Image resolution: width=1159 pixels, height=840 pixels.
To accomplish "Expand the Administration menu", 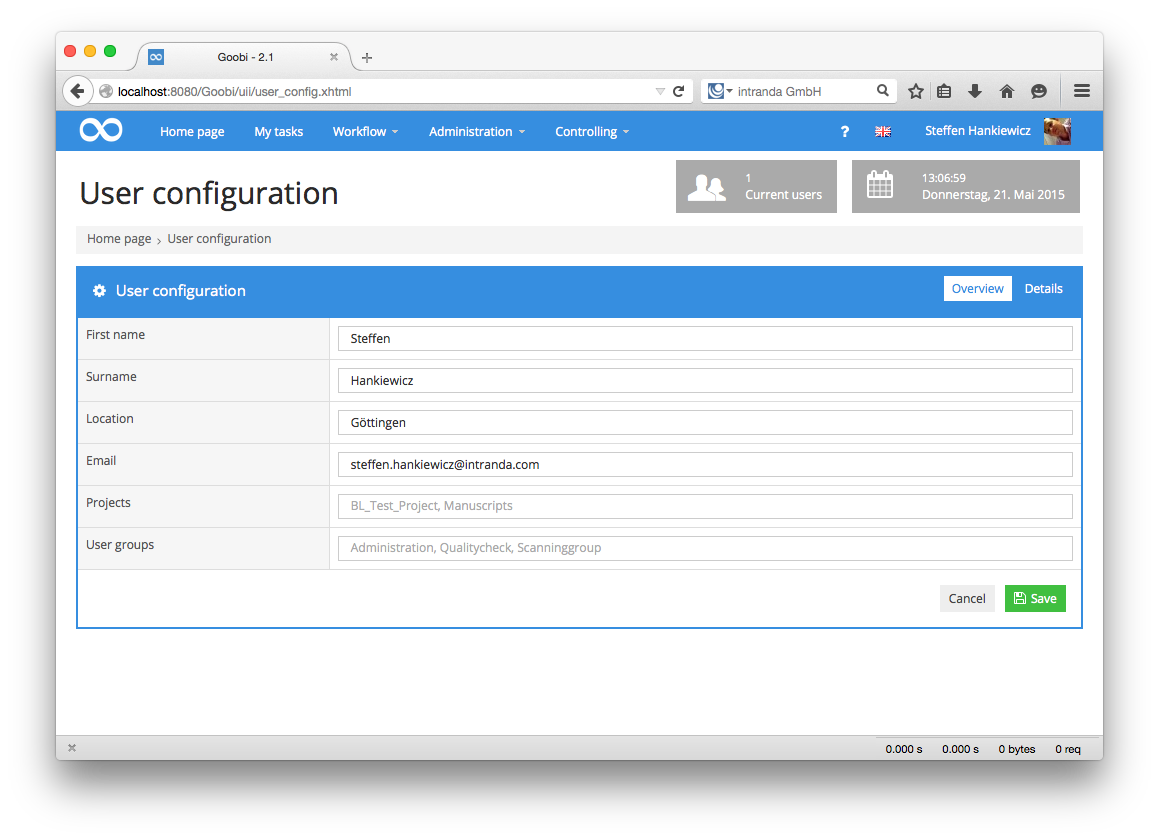I will point(477,132).
